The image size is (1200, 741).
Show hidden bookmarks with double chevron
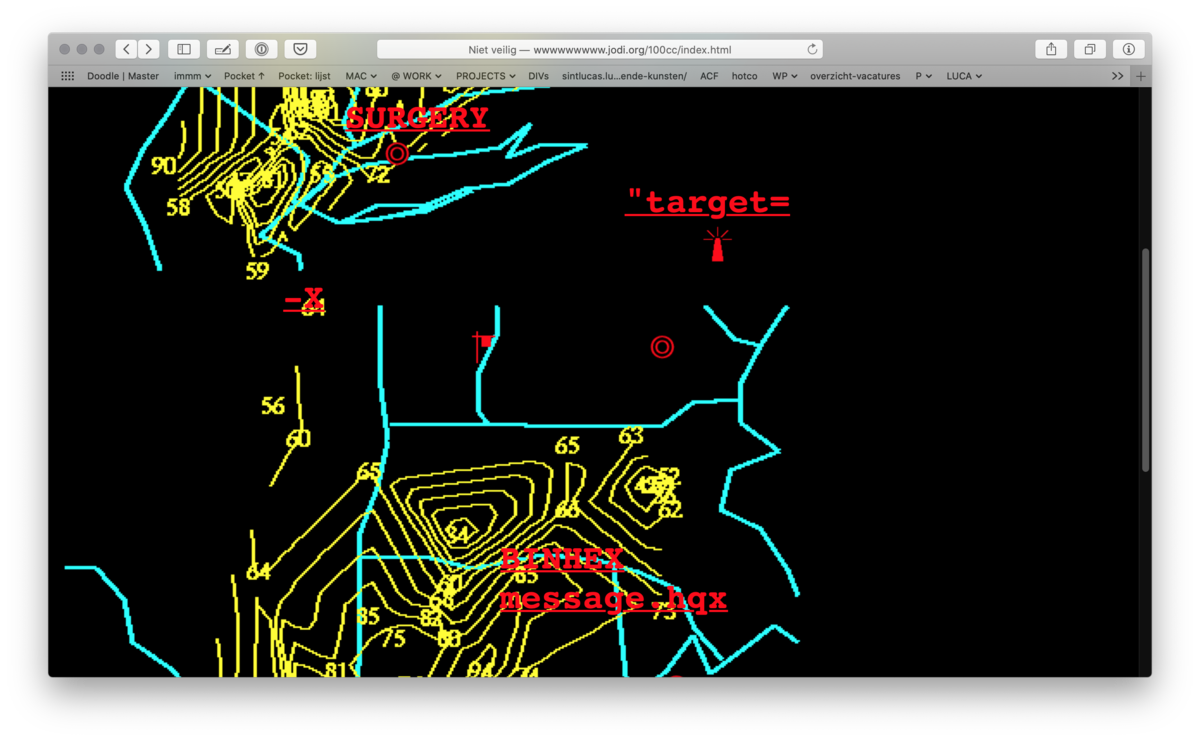(x=1117, y=76)
